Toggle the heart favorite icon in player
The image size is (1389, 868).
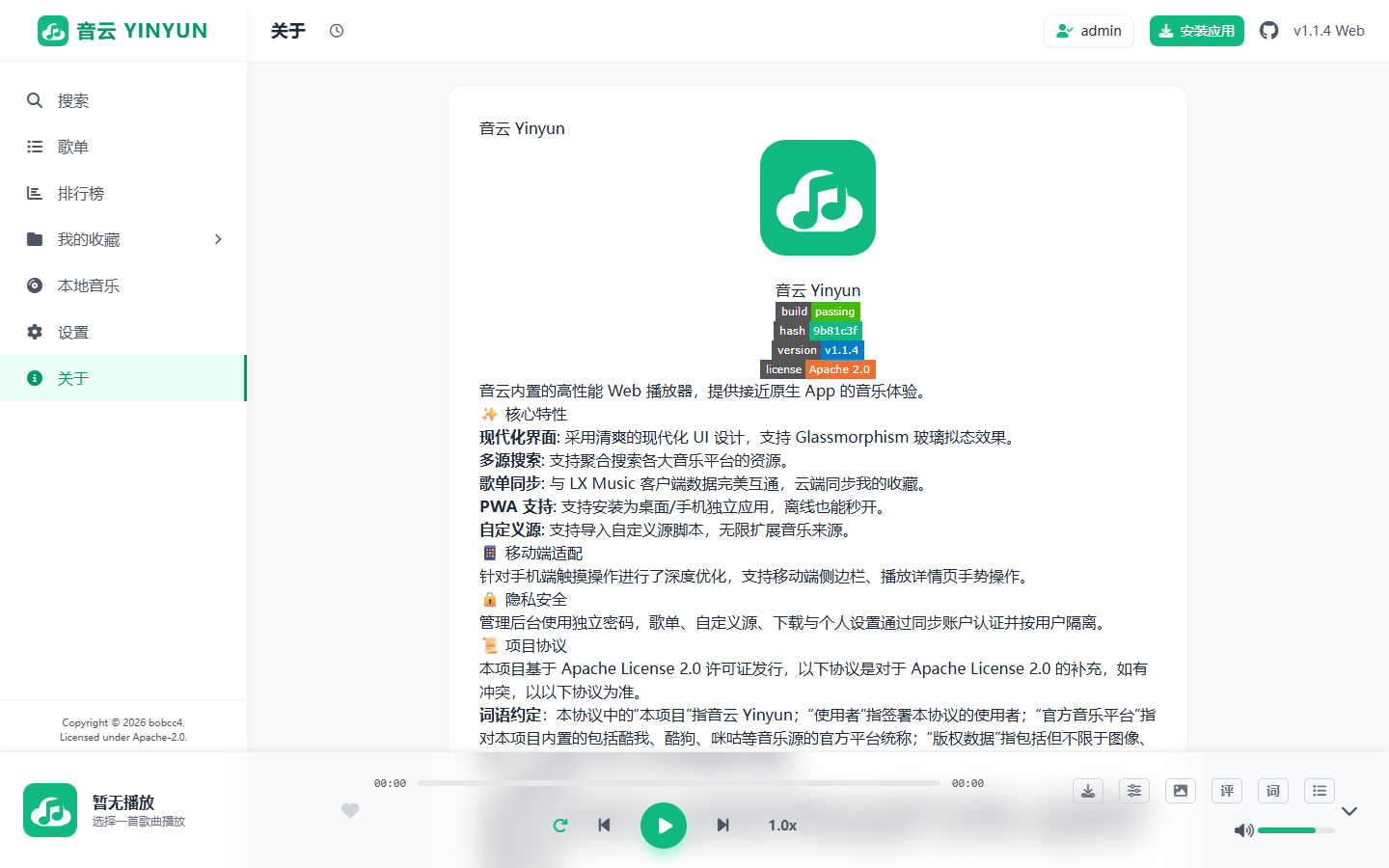pyautogui.click(x=350, y=810)
